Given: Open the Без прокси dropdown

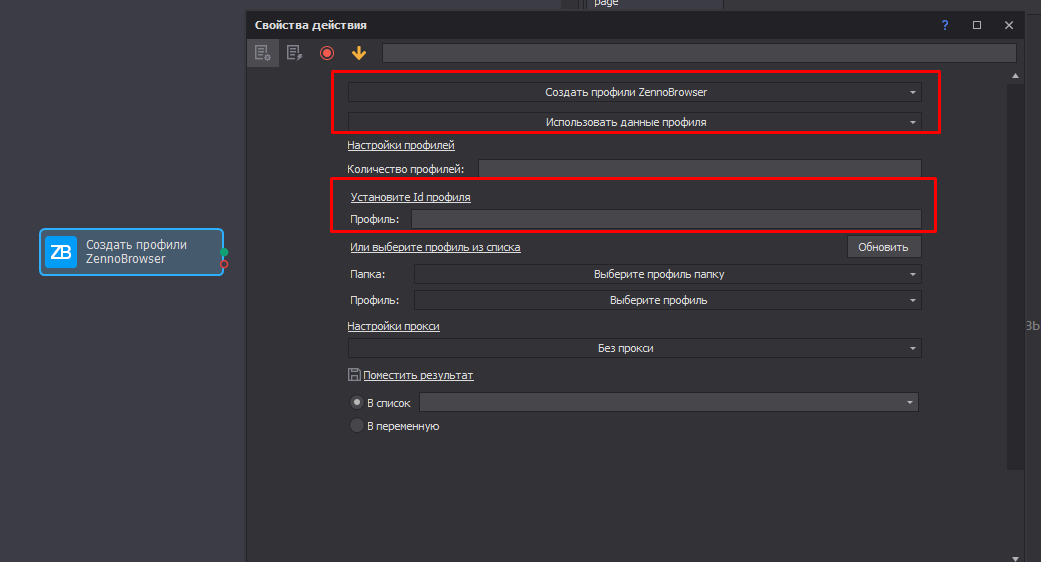Looking at the screenshot, I should pyautogui.click(x=635, y=348).
